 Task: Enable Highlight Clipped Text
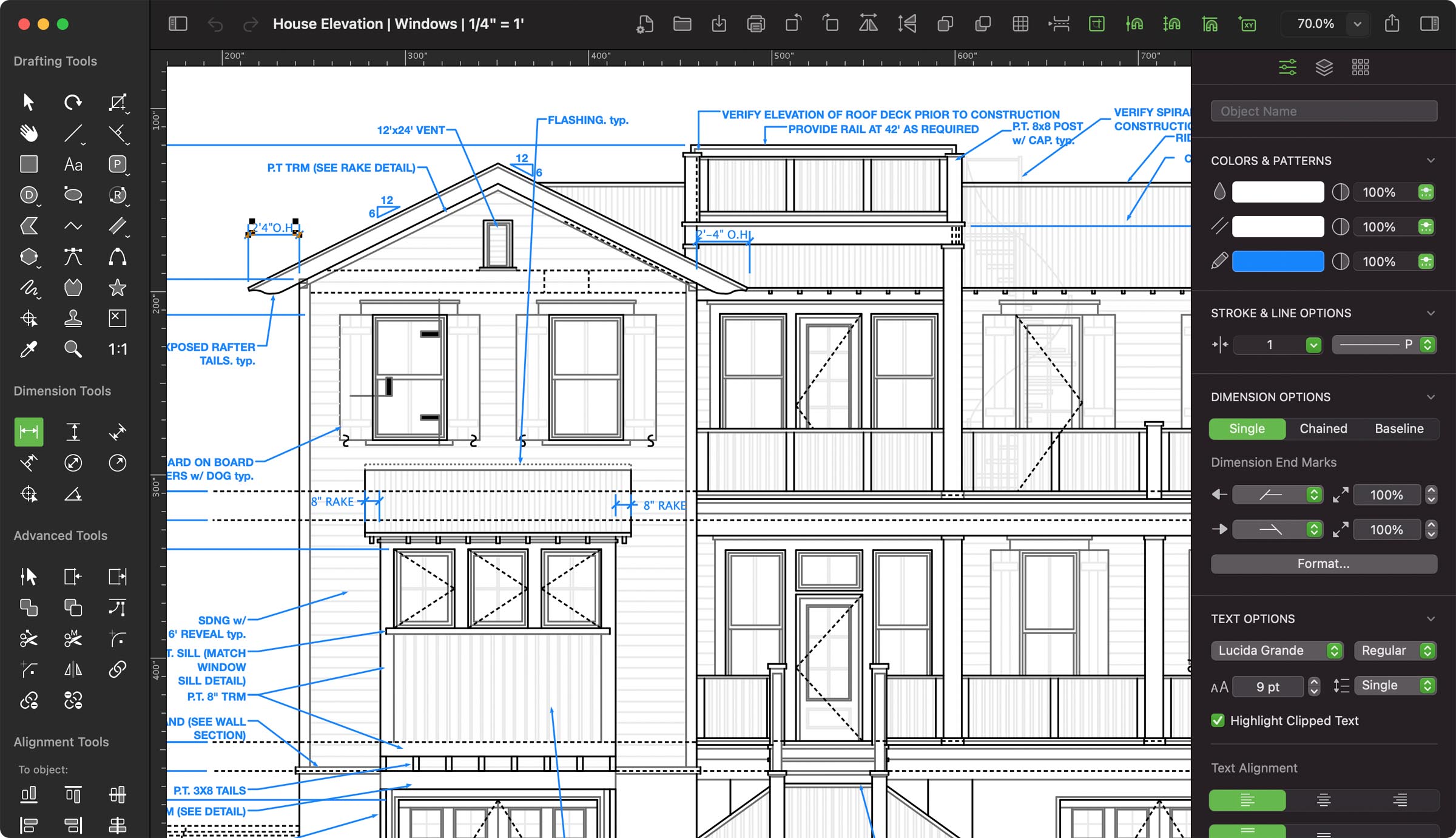tap(1218, 720)
